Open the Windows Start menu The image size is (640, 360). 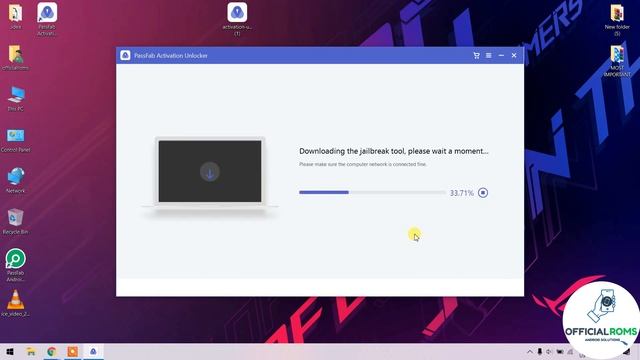10,351
